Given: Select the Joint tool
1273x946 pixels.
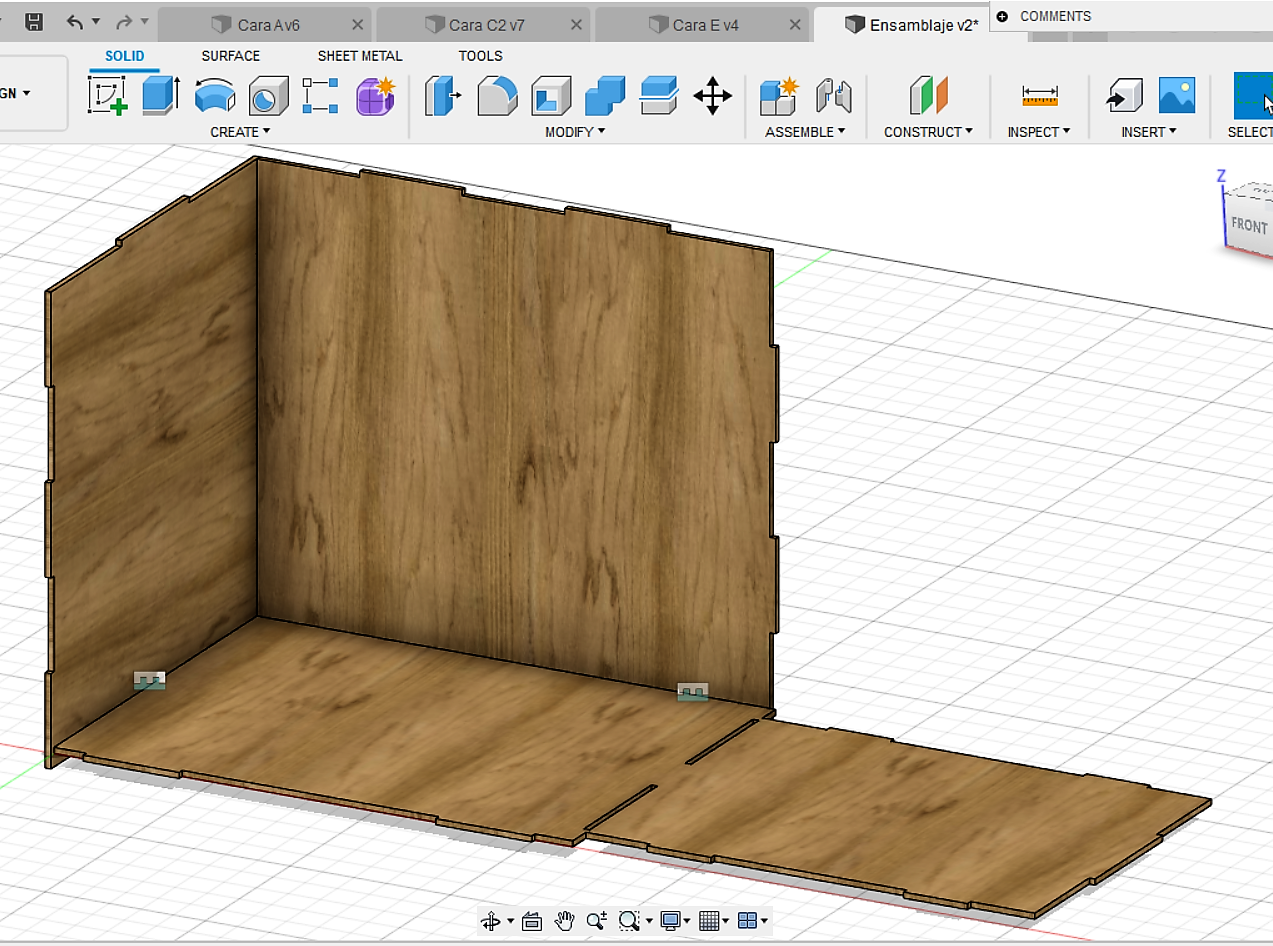Looking at the screenshot, I should coord(833,97).
